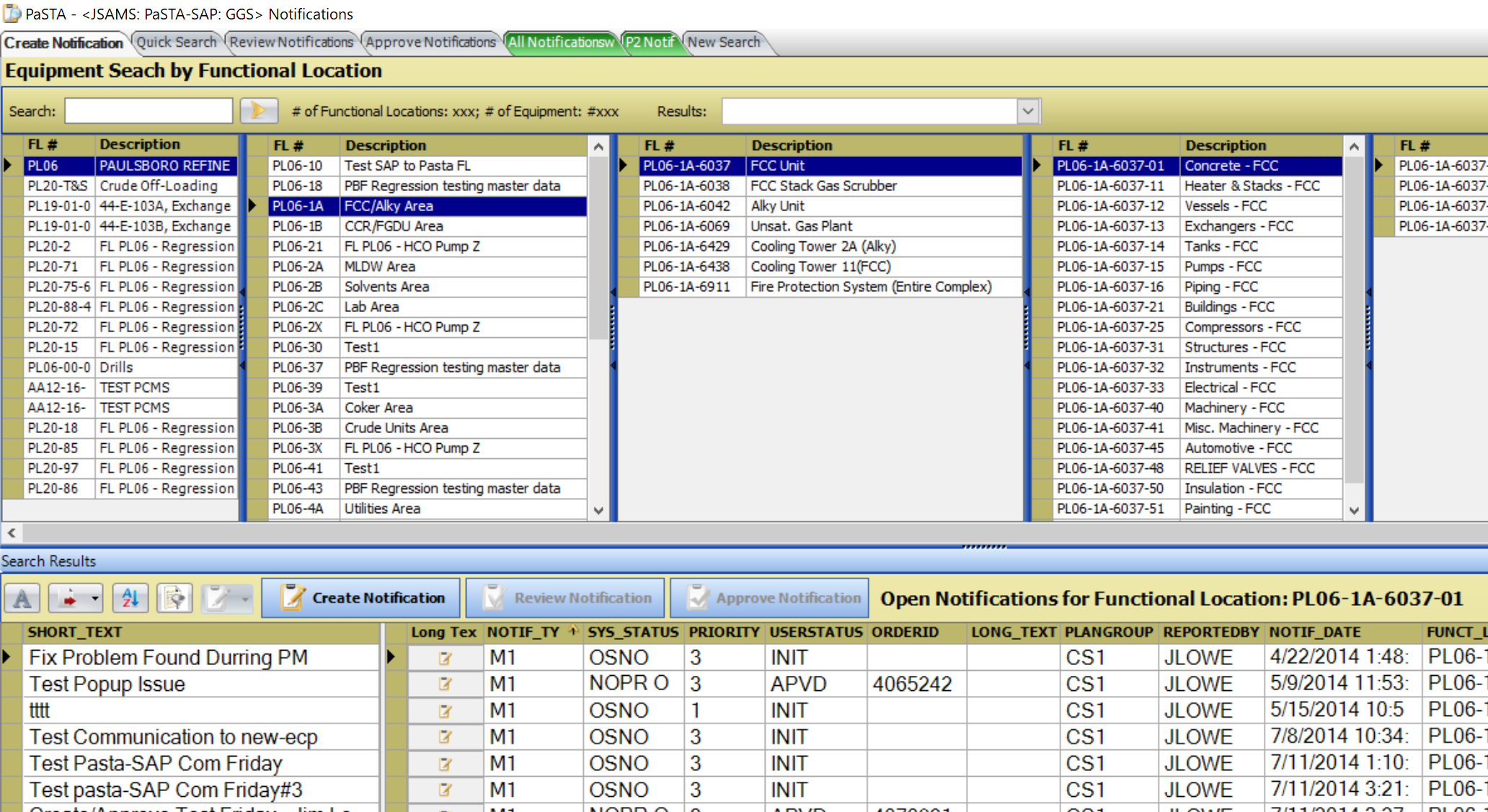Viewport: 1488px width, 812px height.
Task: Click left arrow of horizontal scrollbar
Action: coord(12,532)
